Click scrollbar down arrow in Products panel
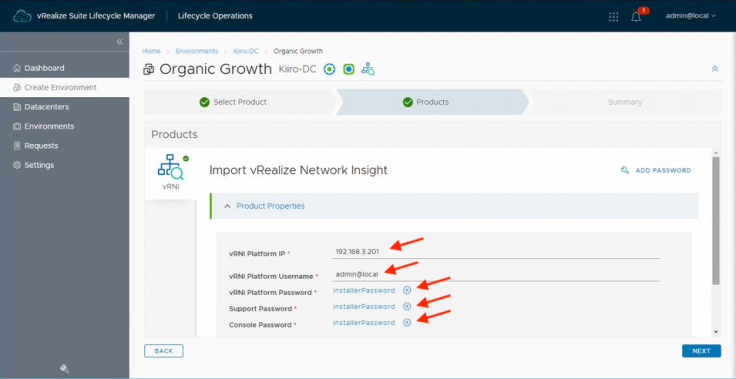The image size is (736, 379). tap(716, 332)
